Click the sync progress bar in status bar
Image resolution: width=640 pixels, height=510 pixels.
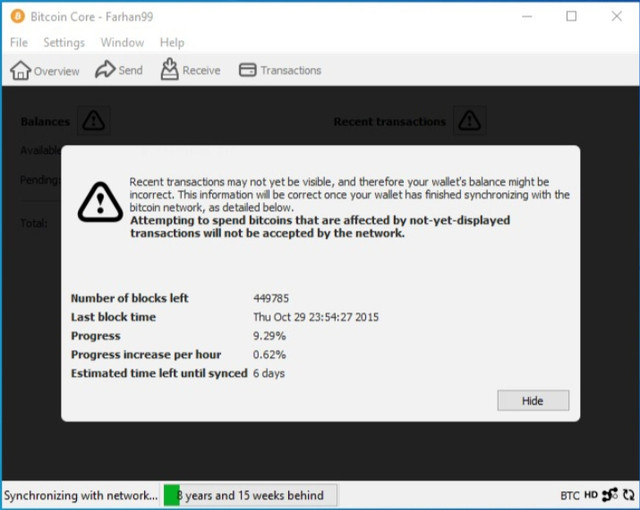pyautogui.click(x=250, y=495)
